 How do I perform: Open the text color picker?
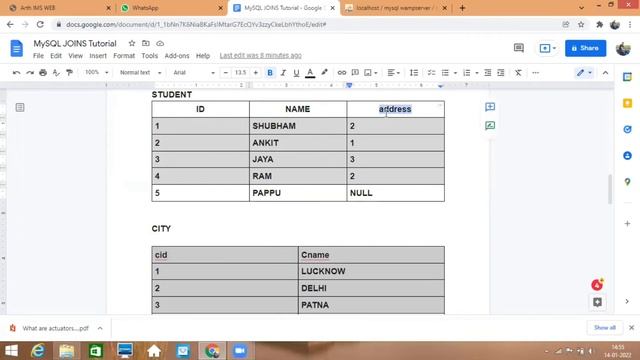pyautogui.click(x=310, y=73)
